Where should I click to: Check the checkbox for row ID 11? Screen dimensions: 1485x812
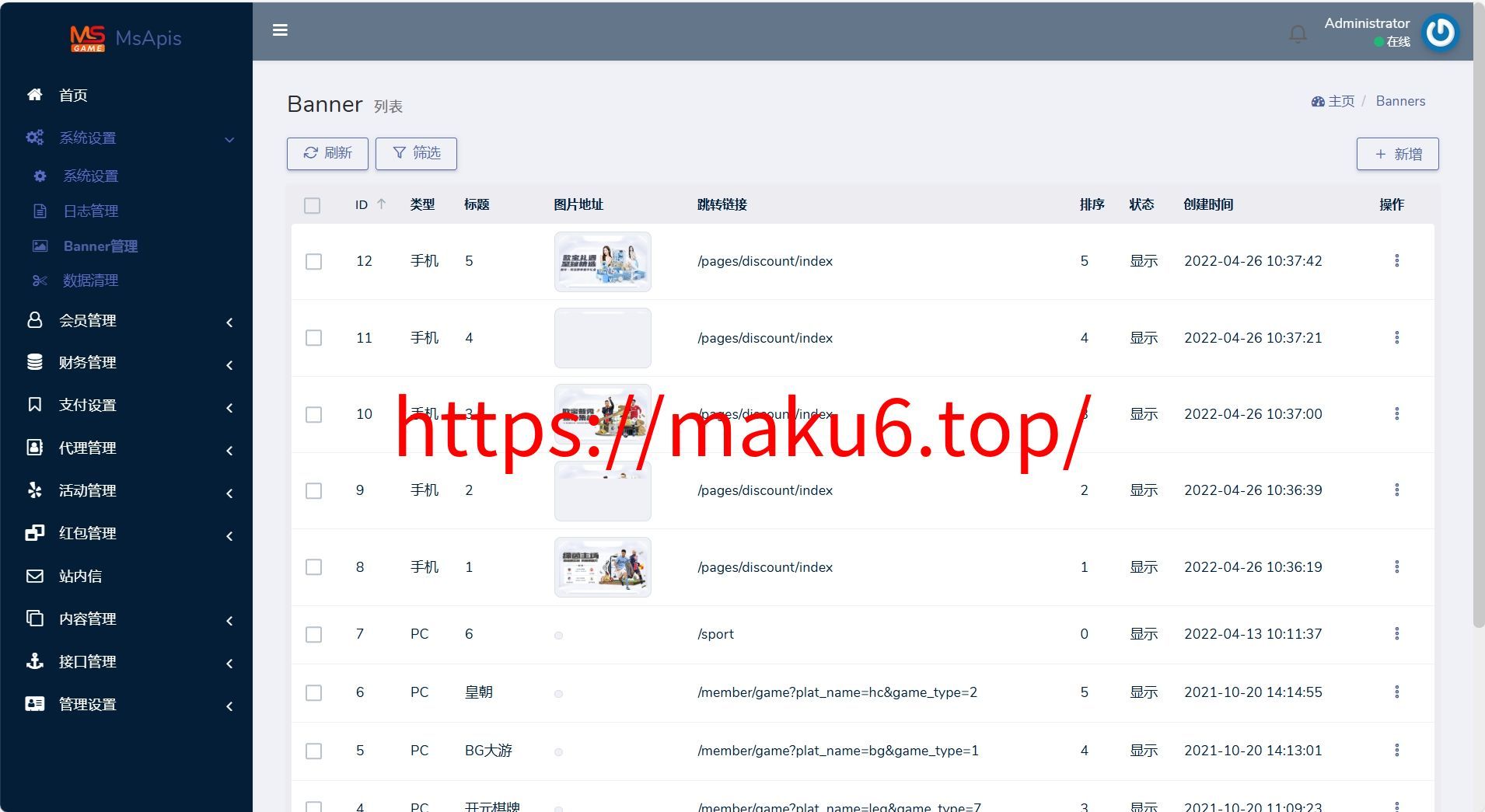tap(313, 338)
